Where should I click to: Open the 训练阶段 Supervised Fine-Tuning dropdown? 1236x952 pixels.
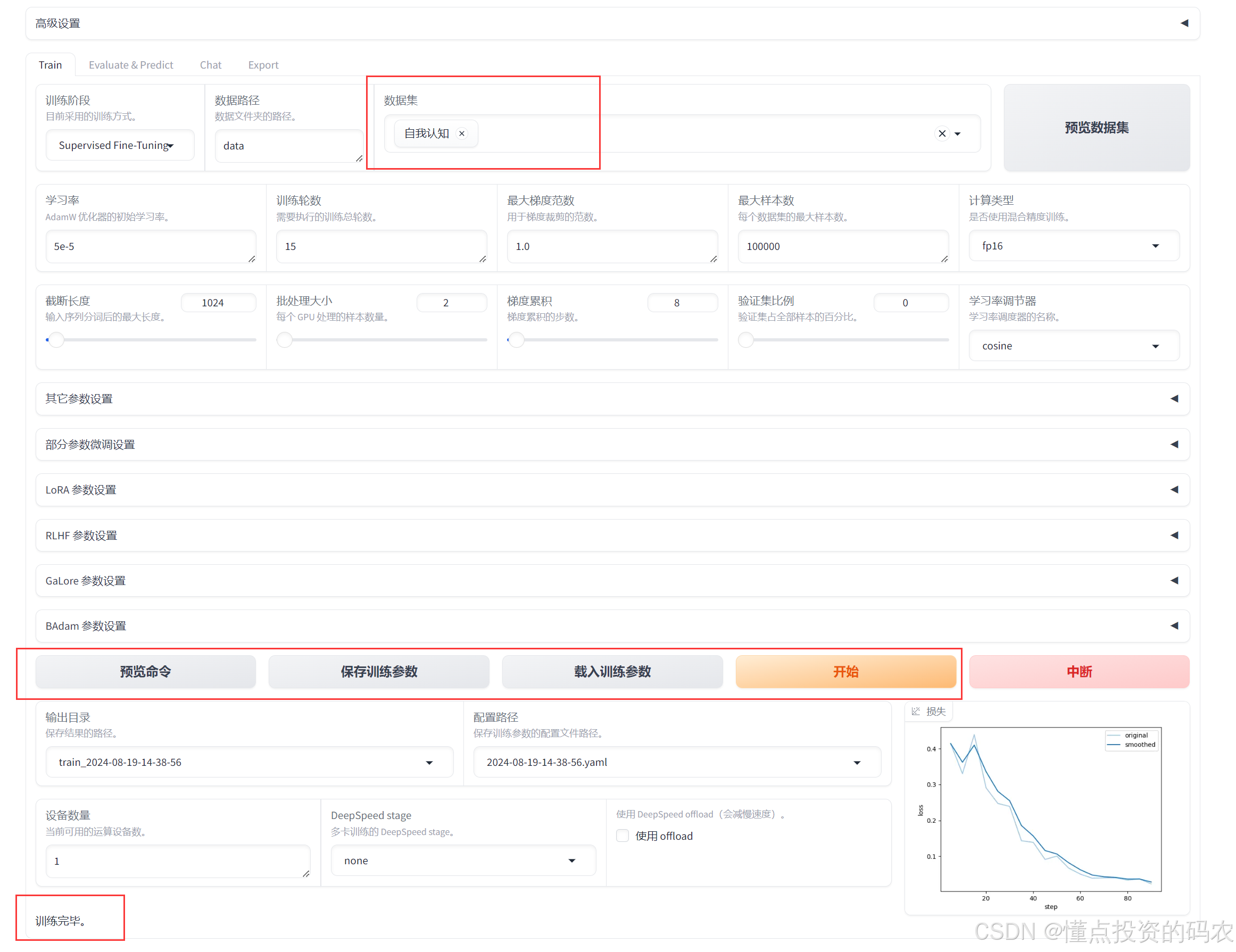119,145
